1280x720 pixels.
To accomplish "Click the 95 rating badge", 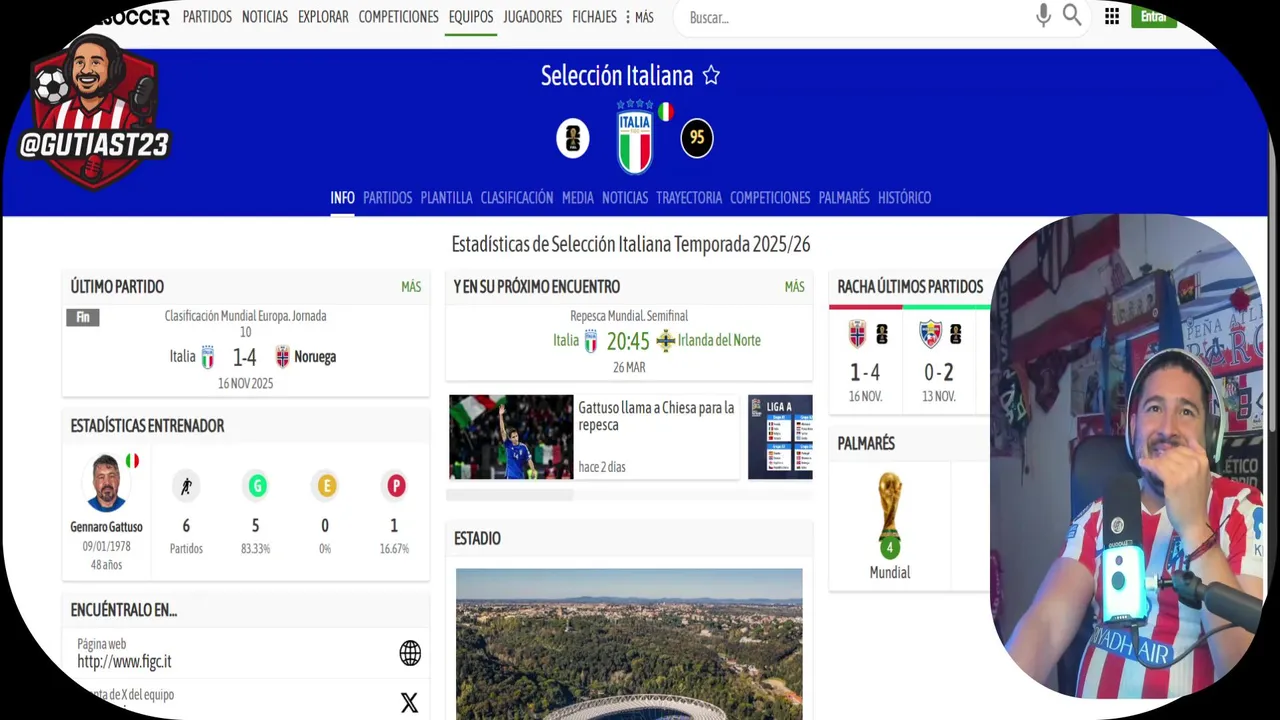I will click(697, 138).
